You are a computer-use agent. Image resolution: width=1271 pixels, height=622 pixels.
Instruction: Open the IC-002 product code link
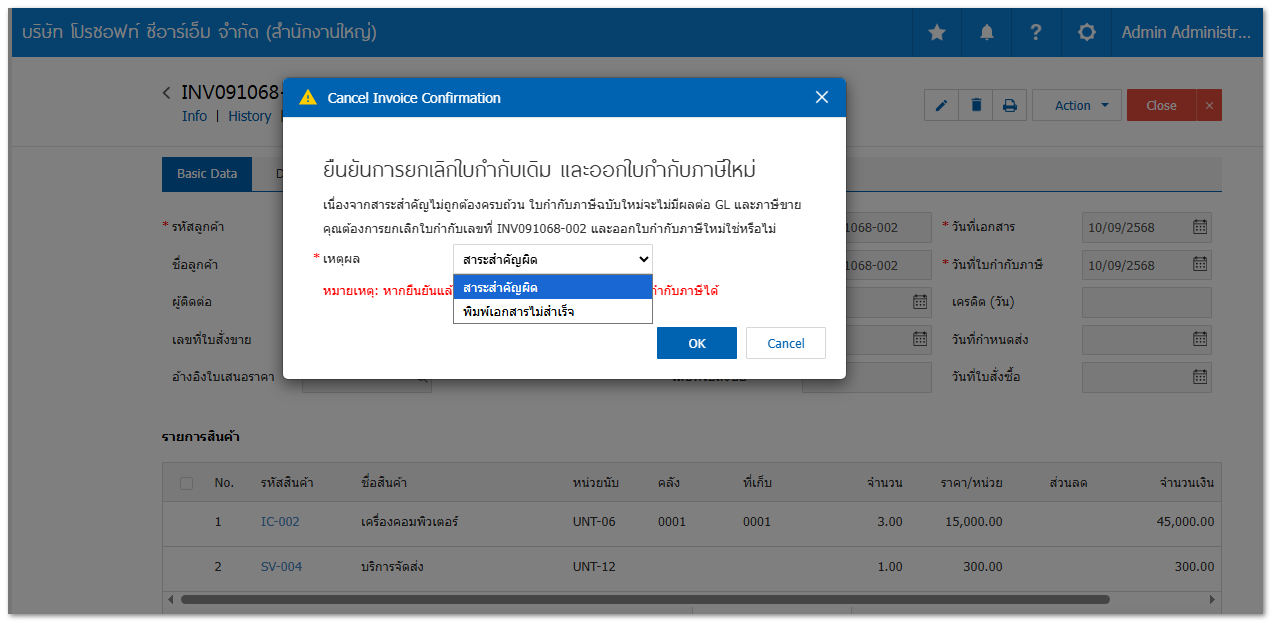(x=280, y=522)
